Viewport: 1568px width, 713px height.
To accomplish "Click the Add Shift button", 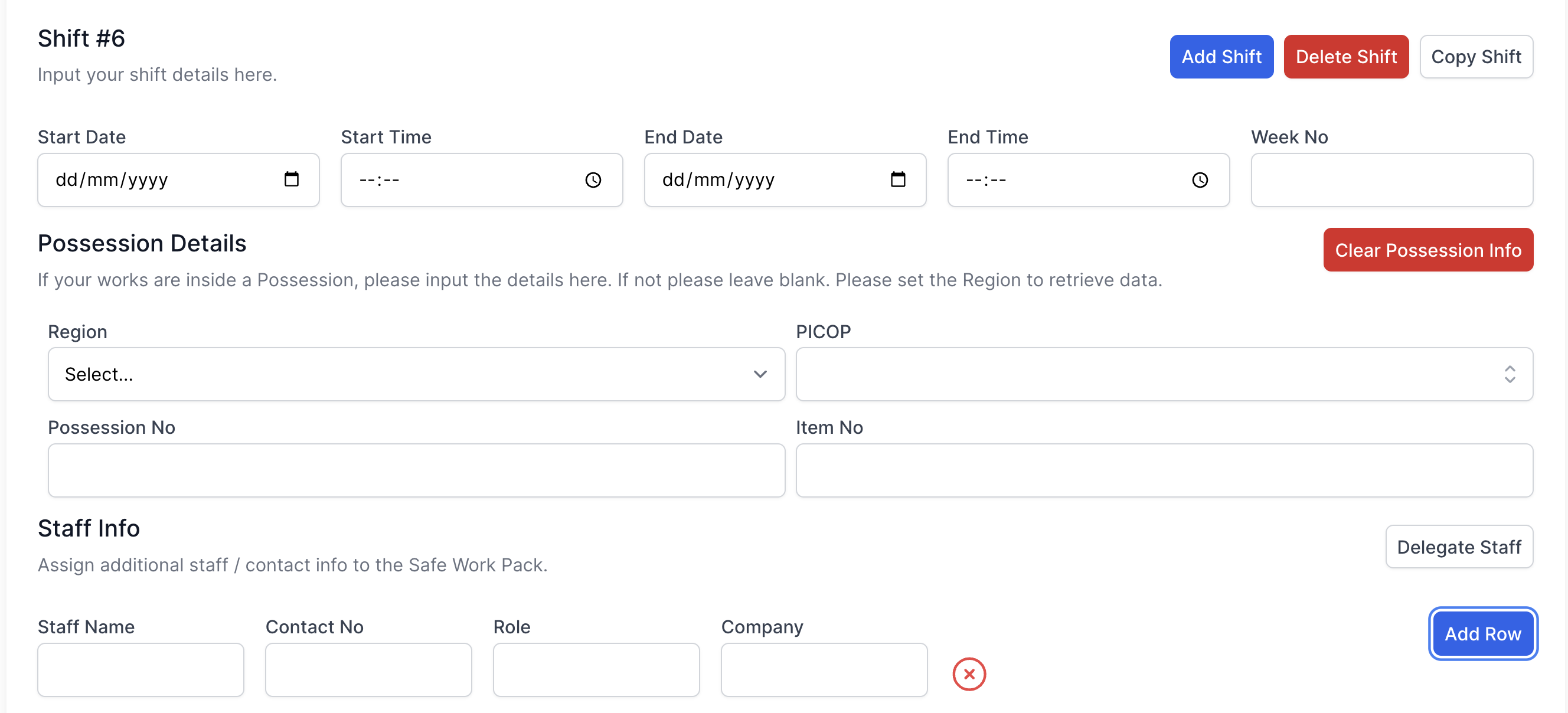I will click(x=1220, y=57).
